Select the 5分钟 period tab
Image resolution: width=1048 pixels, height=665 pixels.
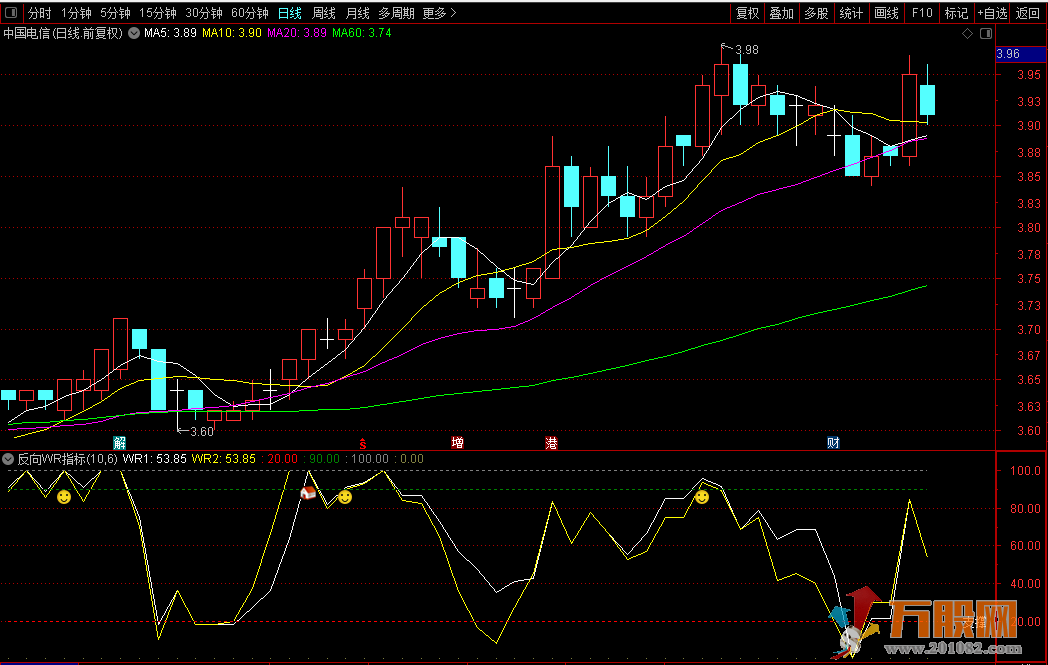pyautogui.click(x=115, y=13)
